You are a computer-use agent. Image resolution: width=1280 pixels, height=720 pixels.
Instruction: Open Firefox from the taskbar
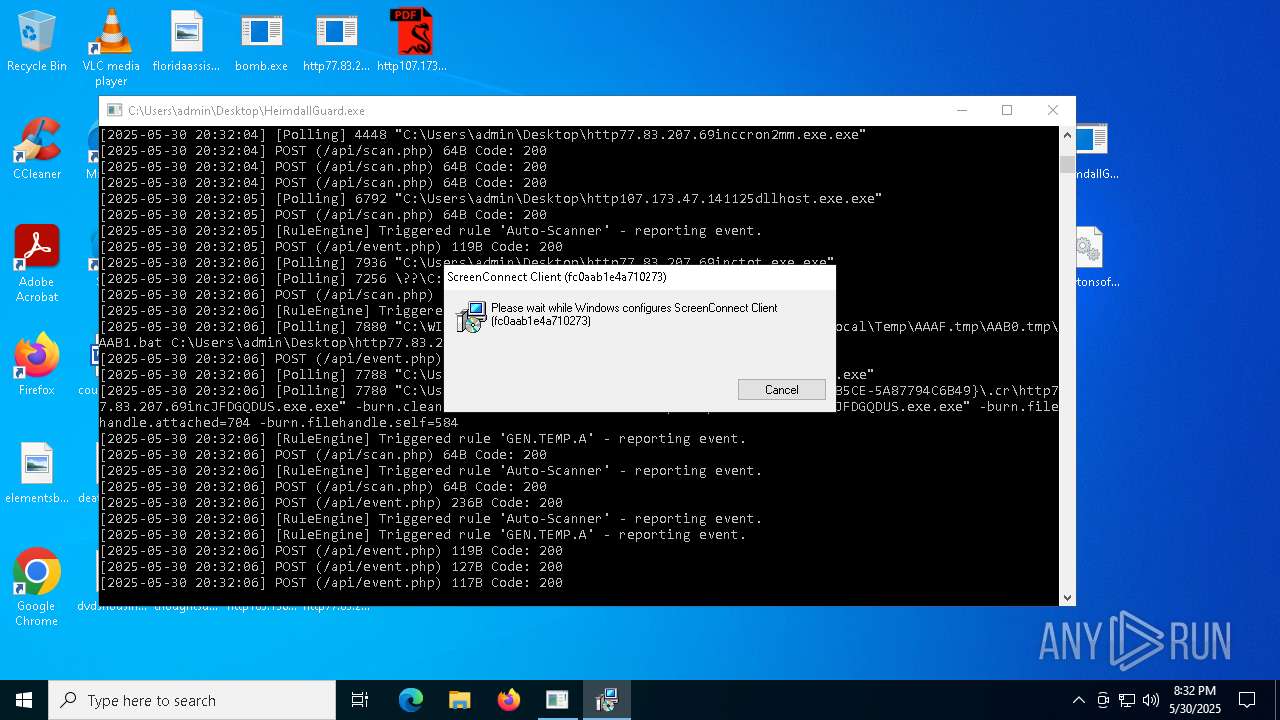pos(508,700)
